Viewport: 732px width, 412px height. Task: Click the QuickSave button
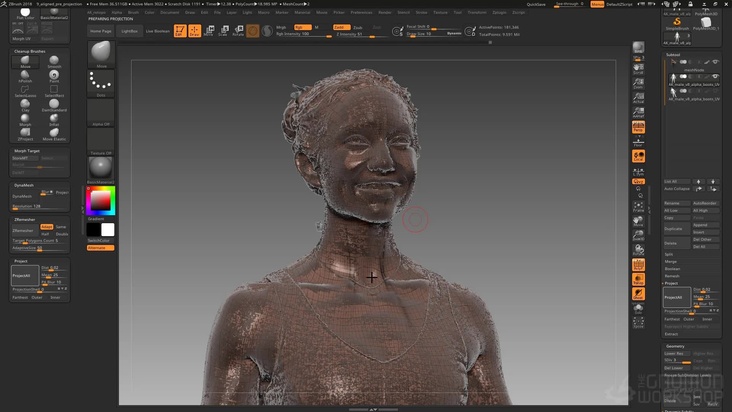point(536,4)
